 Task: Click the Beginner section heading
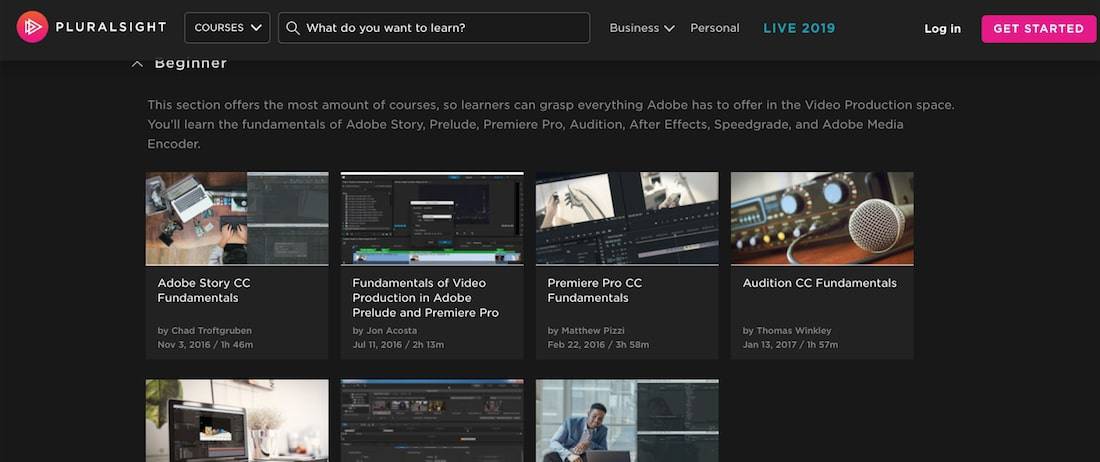[x=190, y=64]
